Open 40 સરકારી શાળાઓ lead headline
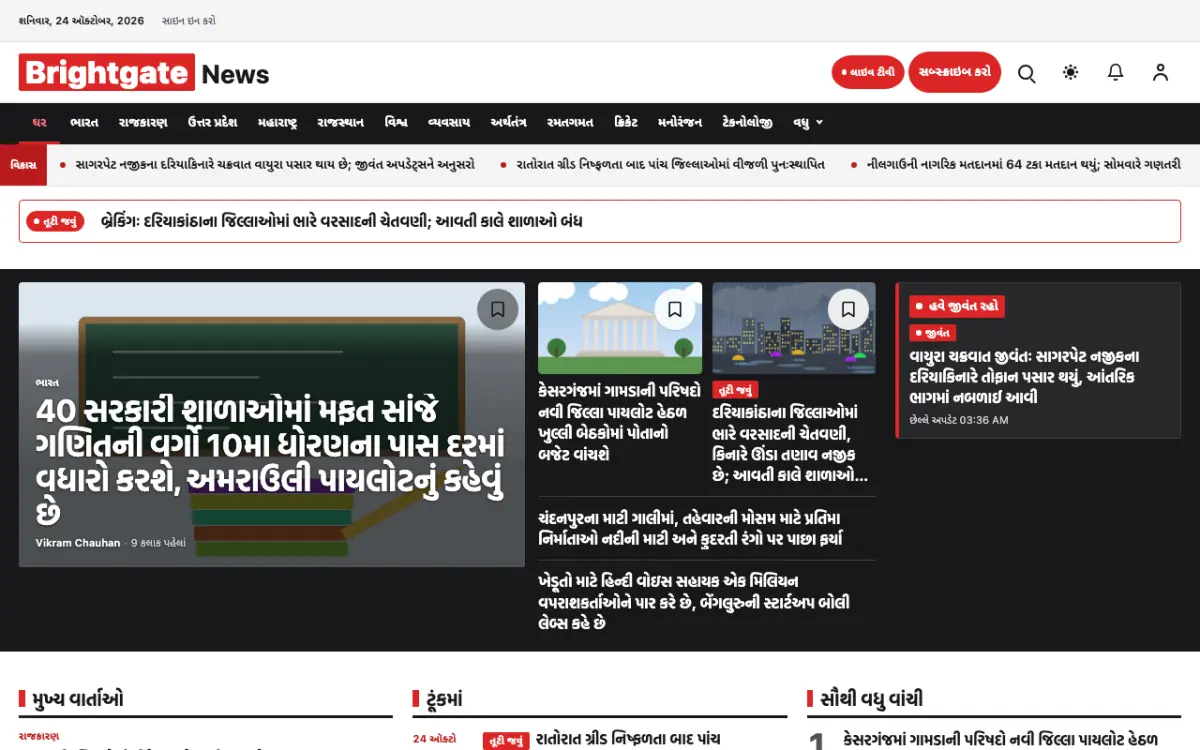Image resolution: width=1200 pixels, height=750 pixels. coord(271,462)
